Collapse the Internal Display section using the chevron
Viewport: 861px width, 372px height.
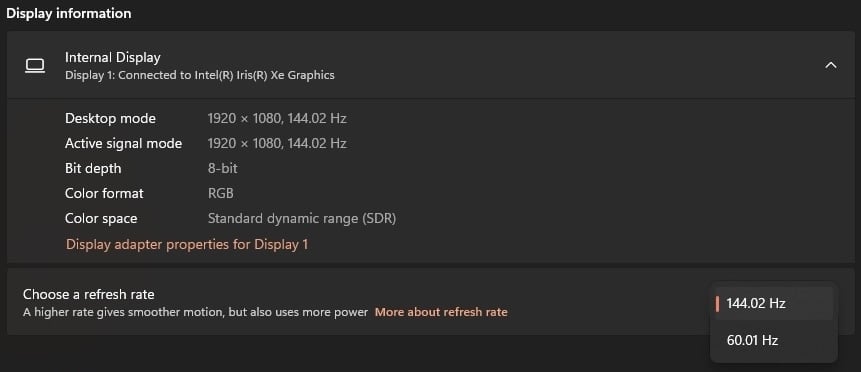point(831,65)
